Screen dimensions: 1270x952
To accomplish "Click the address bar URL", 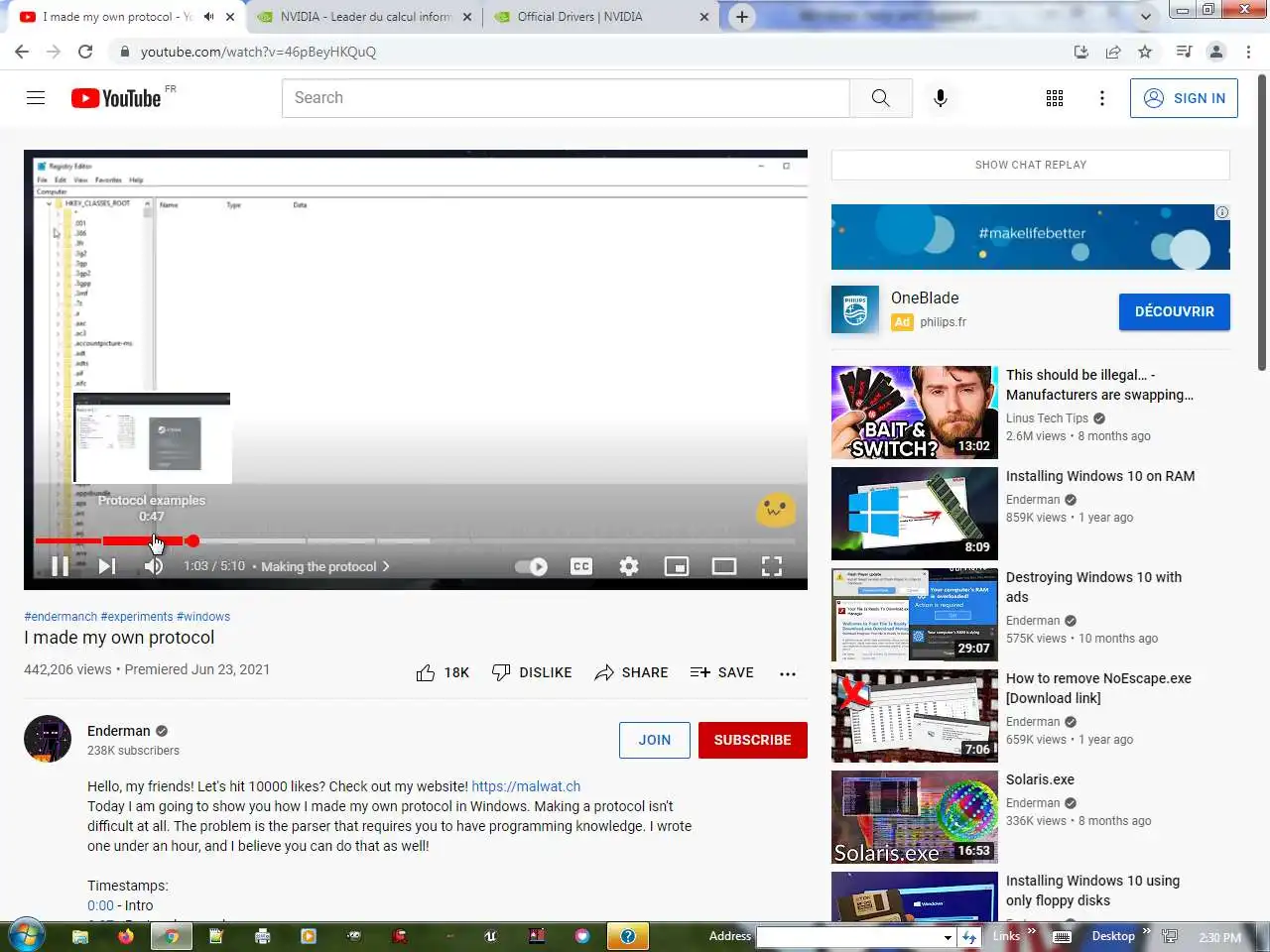I will pyautogui.click(x=258, y=52).
